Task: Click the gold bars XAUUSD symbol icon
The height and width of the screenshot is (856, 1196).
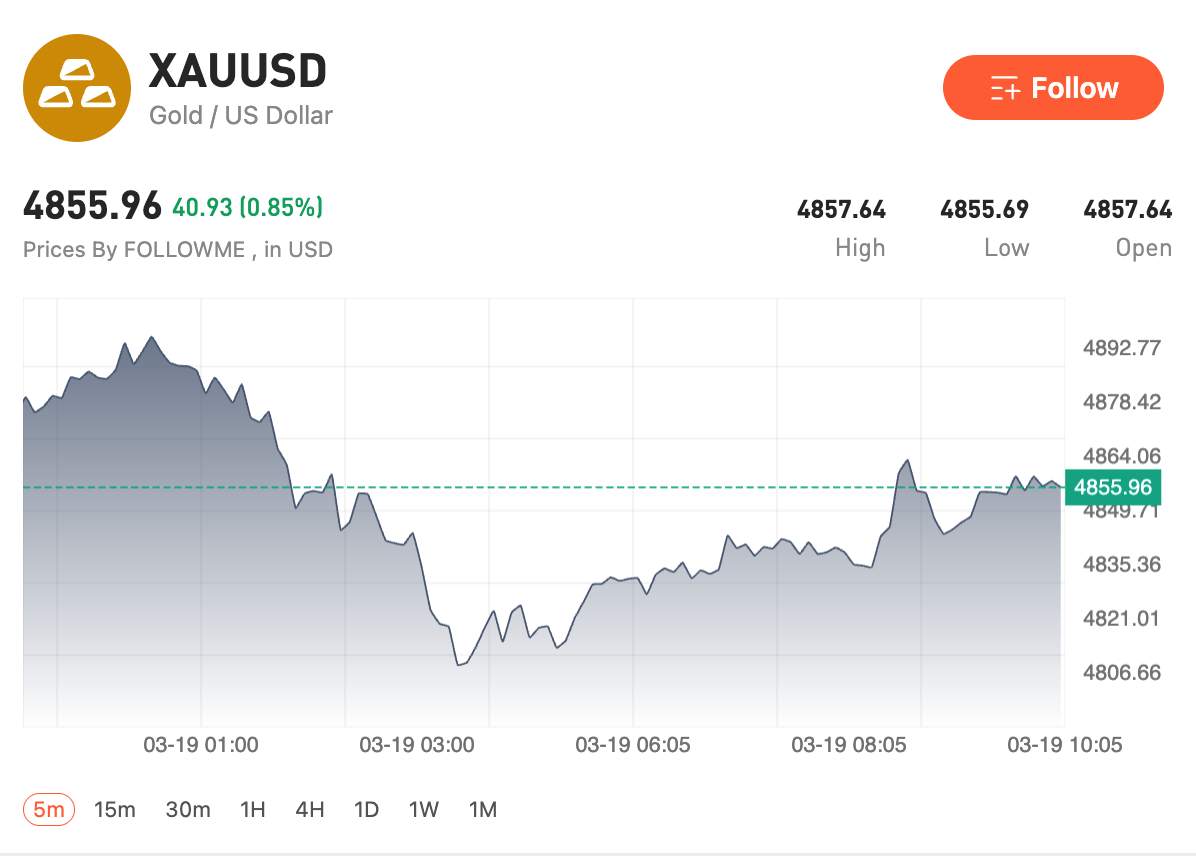Action: click(x=78, y=88)
